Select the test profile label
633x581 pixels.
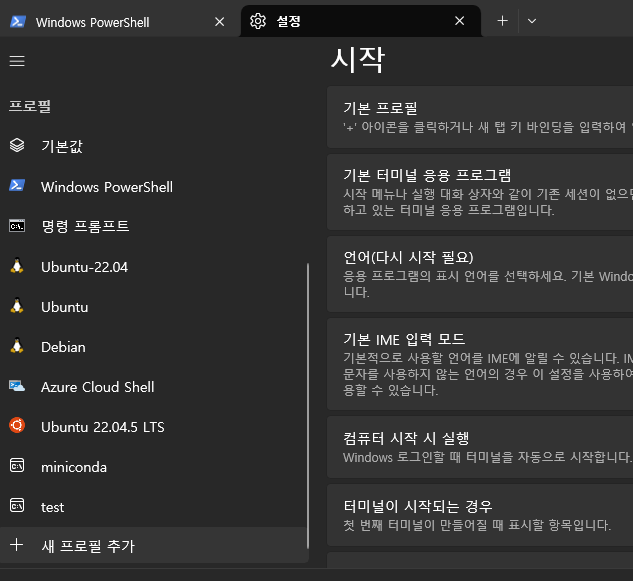coord(52,507)
